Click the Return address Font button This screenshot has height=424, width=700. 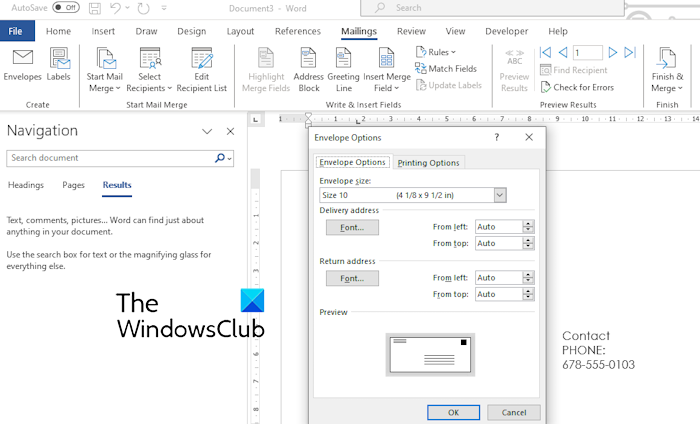(352, 279)
